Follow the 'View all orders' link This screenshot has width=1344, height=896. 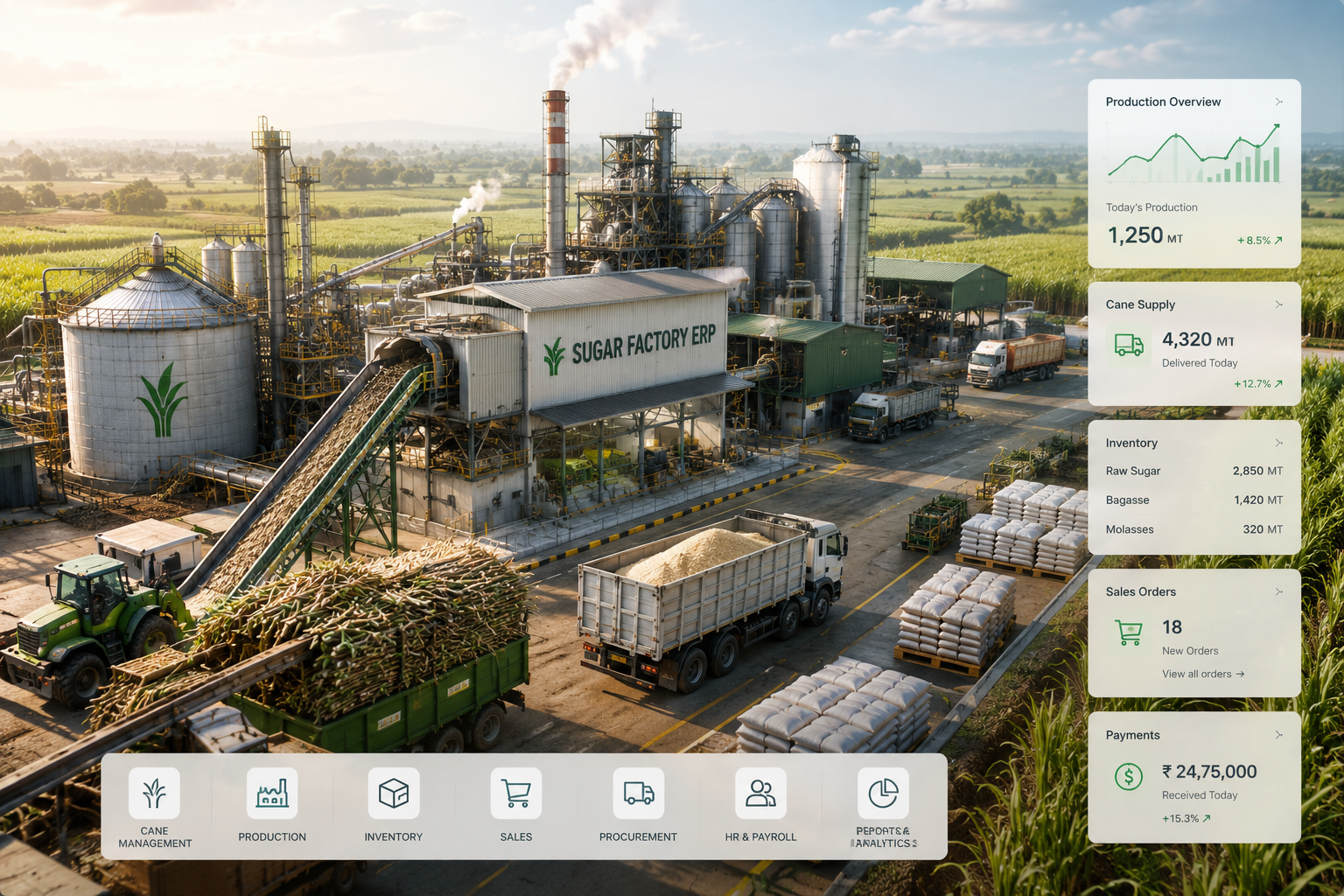(1203, 674)
